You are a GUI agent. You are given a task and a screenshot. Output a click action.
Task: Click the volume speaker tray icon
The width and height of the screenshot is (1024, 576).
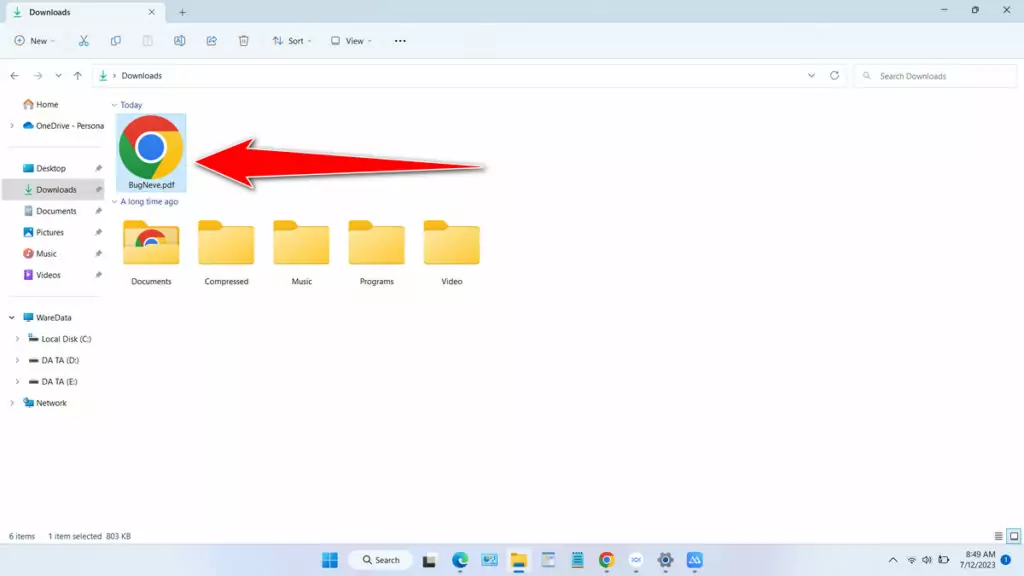tap(927, 560)
